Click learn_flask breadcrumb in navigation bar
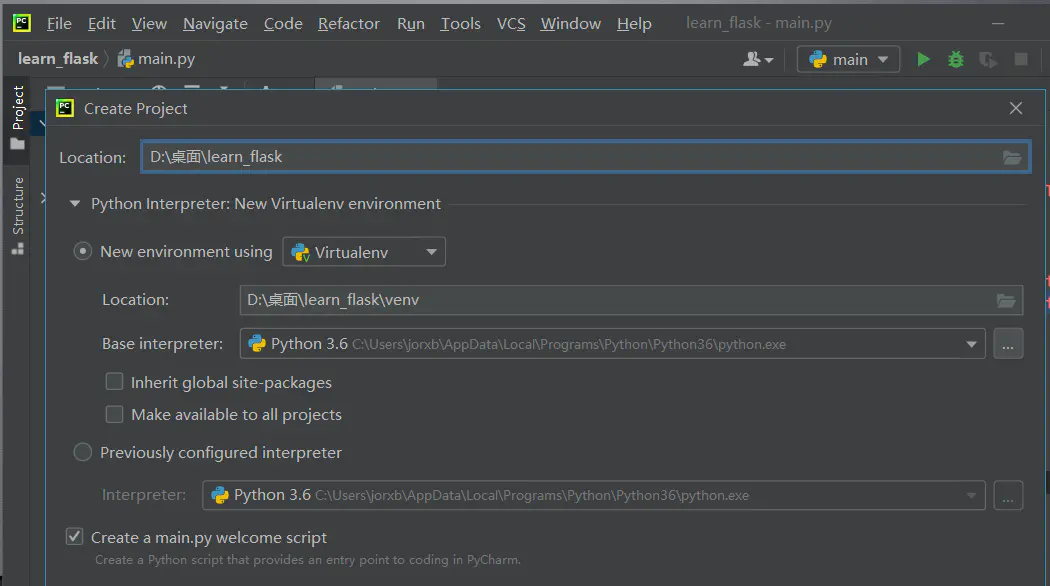 pos(58,59)
